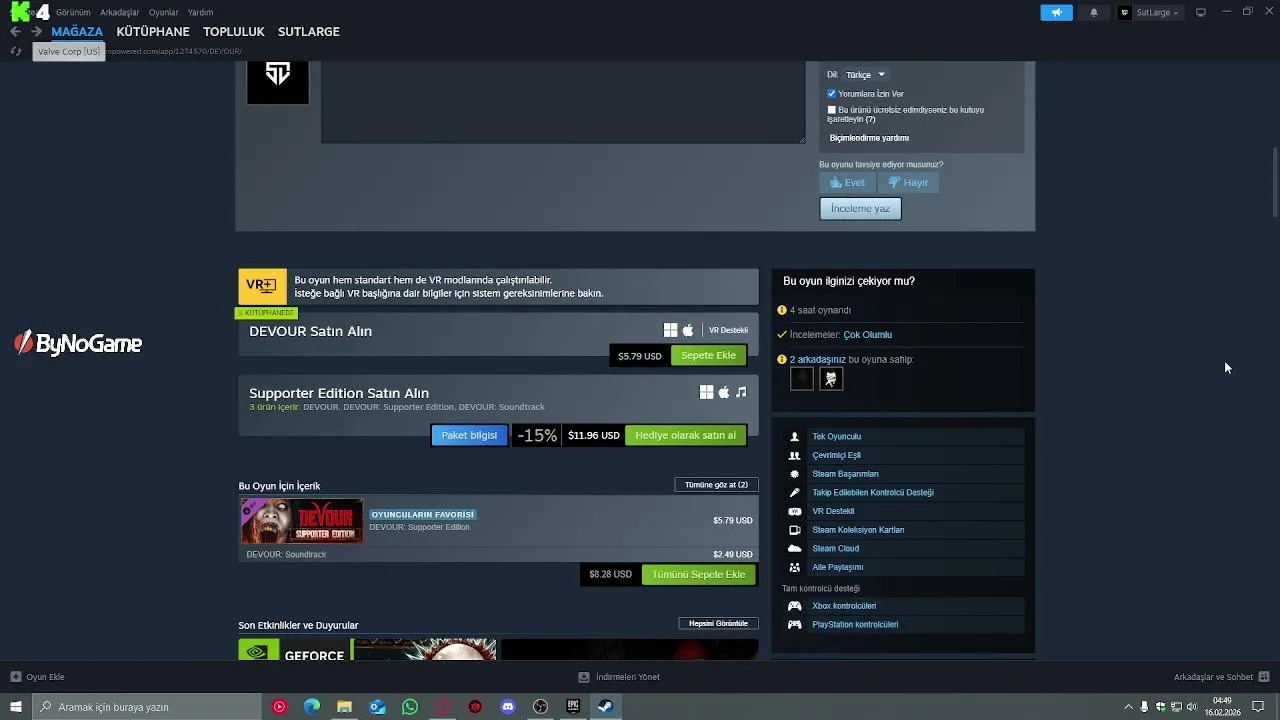
Task: Navigate back with the left arrow
Action: 15,32
